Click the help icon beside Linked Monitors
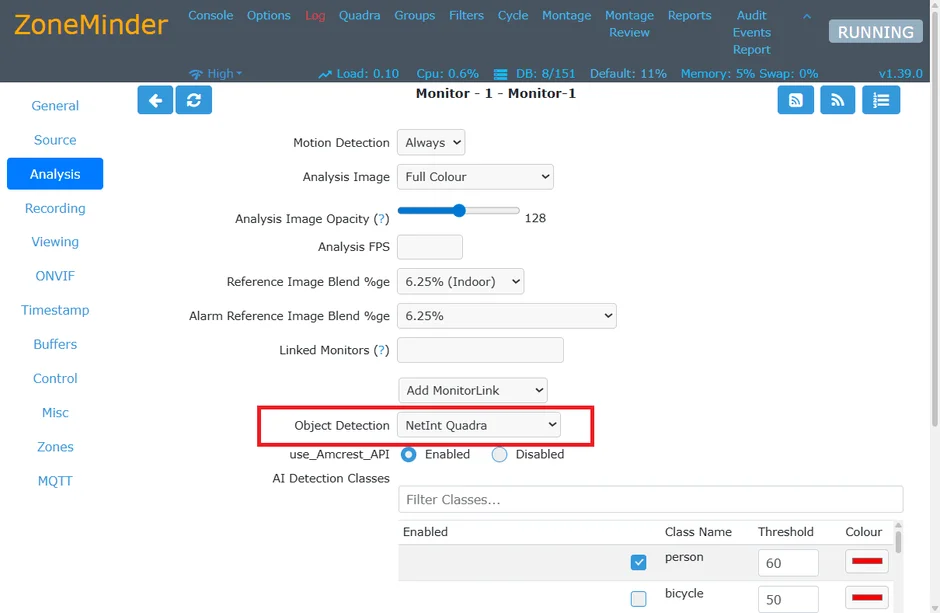Screen dimensions: 940x613 coord(381,350)
